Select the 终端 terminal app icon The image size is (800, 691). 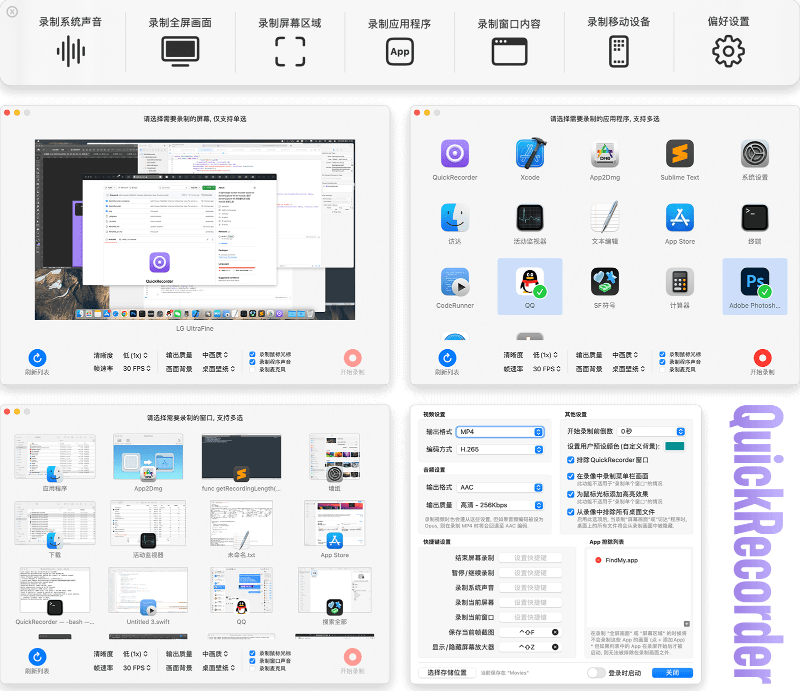[x=755, y=217]
